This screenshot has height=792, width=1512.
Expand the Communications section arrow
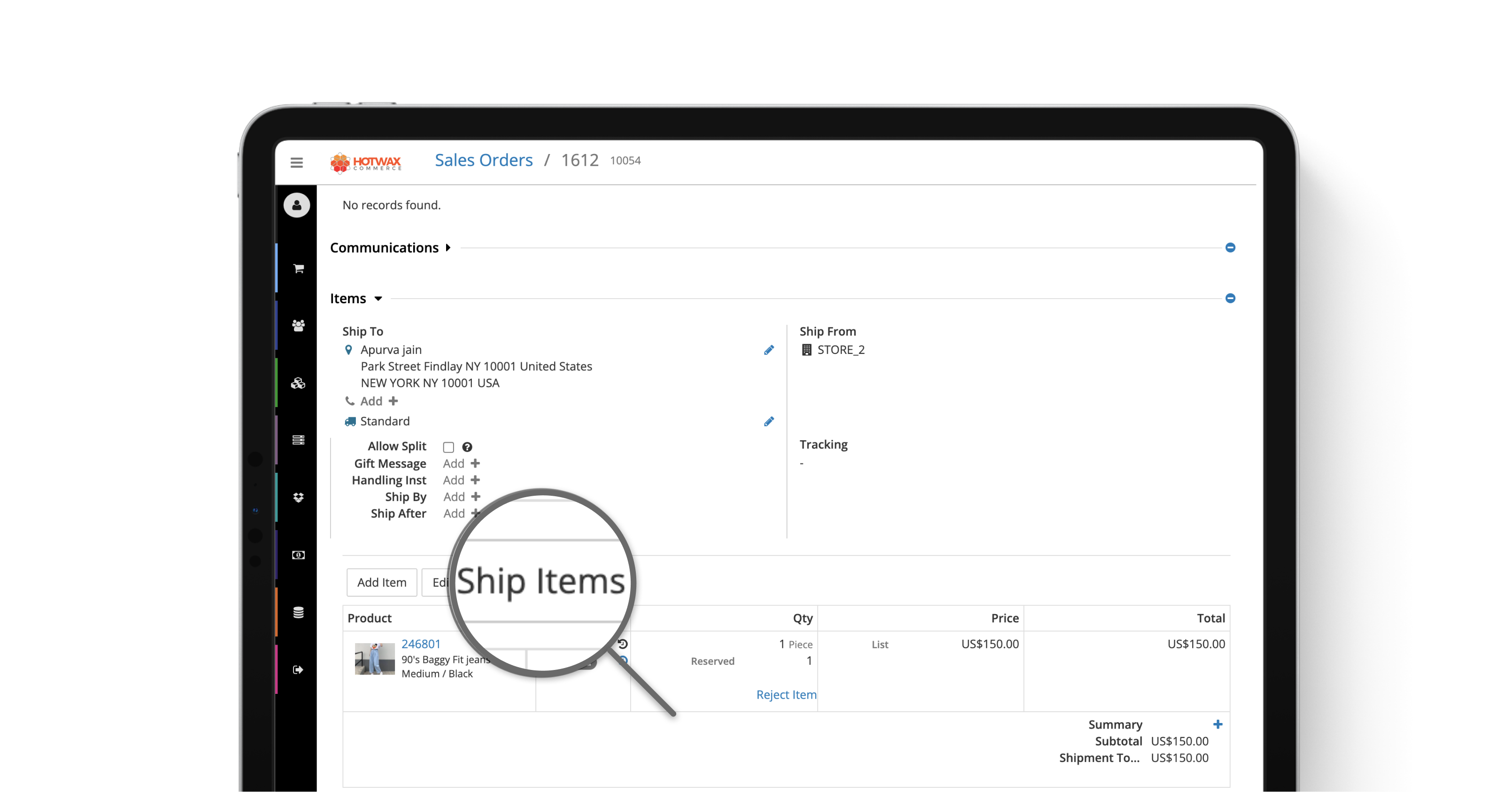point(448,247)
